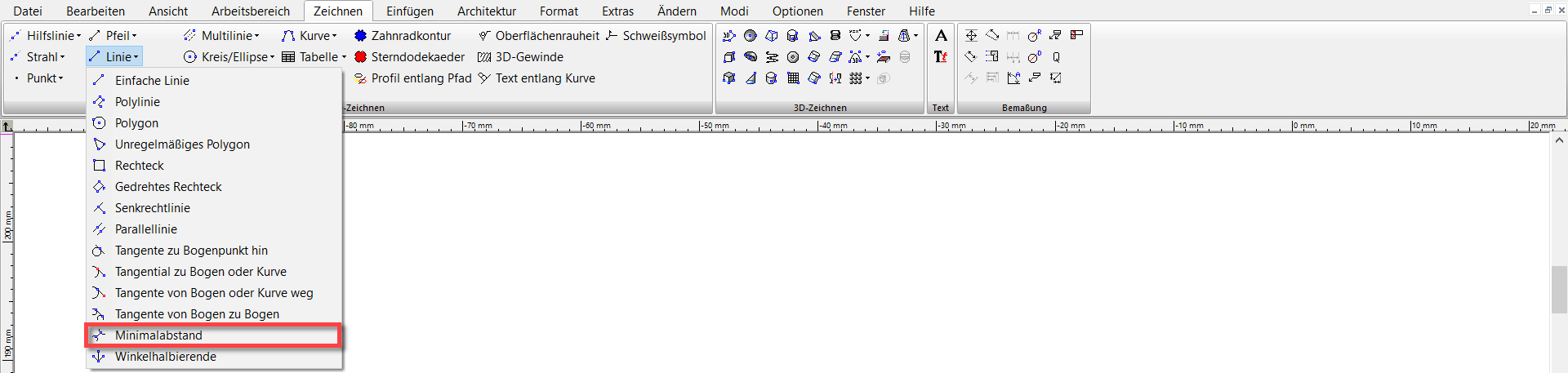
Task: Pick Polygon from the dropdown list
Action: point(215,123)
